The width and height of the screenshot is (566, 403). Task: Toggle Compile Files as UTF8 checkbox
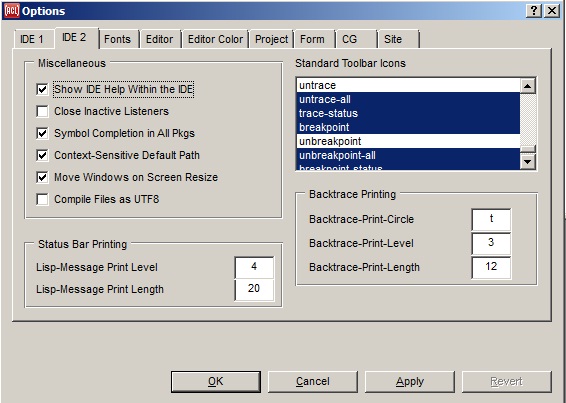(42, 199)
